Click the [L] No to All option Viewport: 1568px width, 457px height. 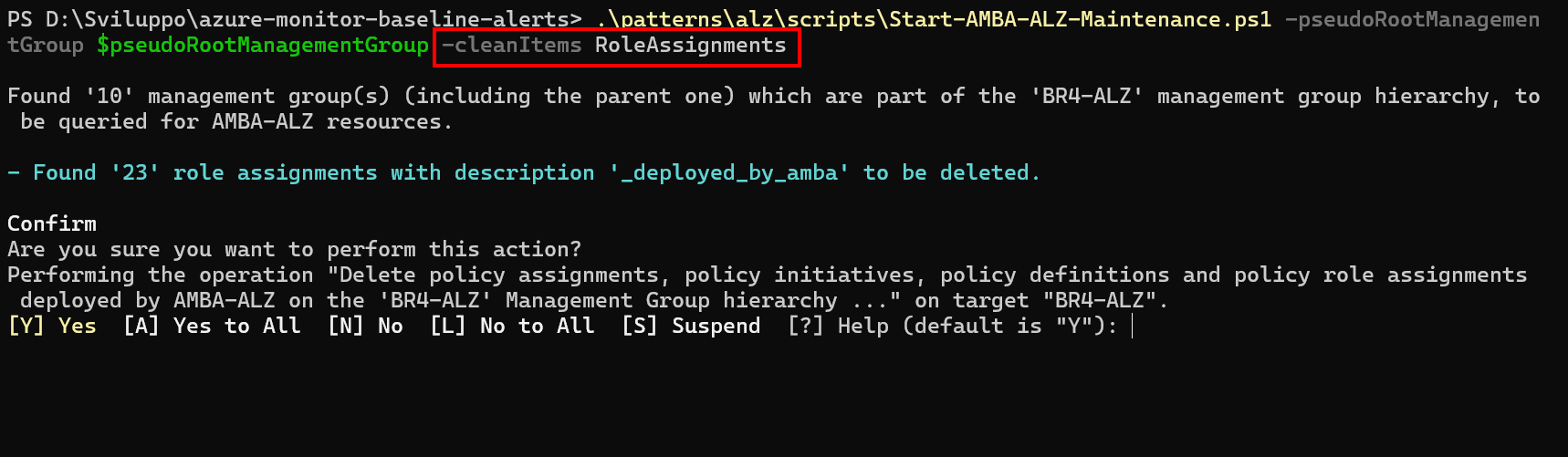(512, 327)
